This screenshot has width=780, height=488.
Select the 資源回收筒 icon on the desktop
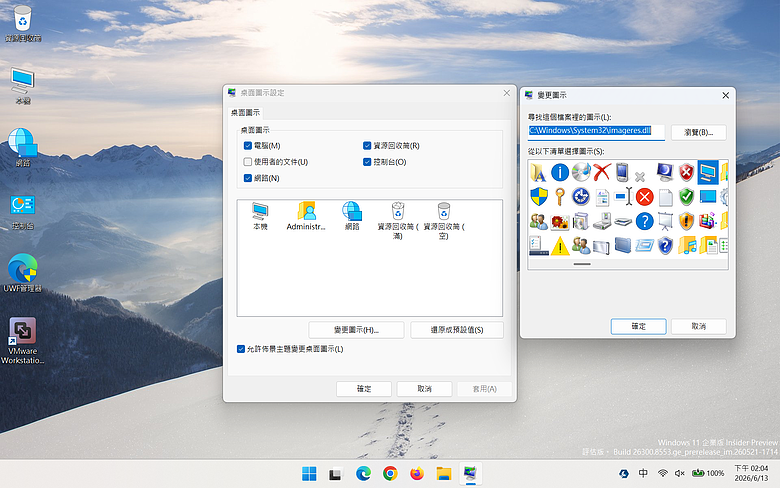tap(22, 23)
